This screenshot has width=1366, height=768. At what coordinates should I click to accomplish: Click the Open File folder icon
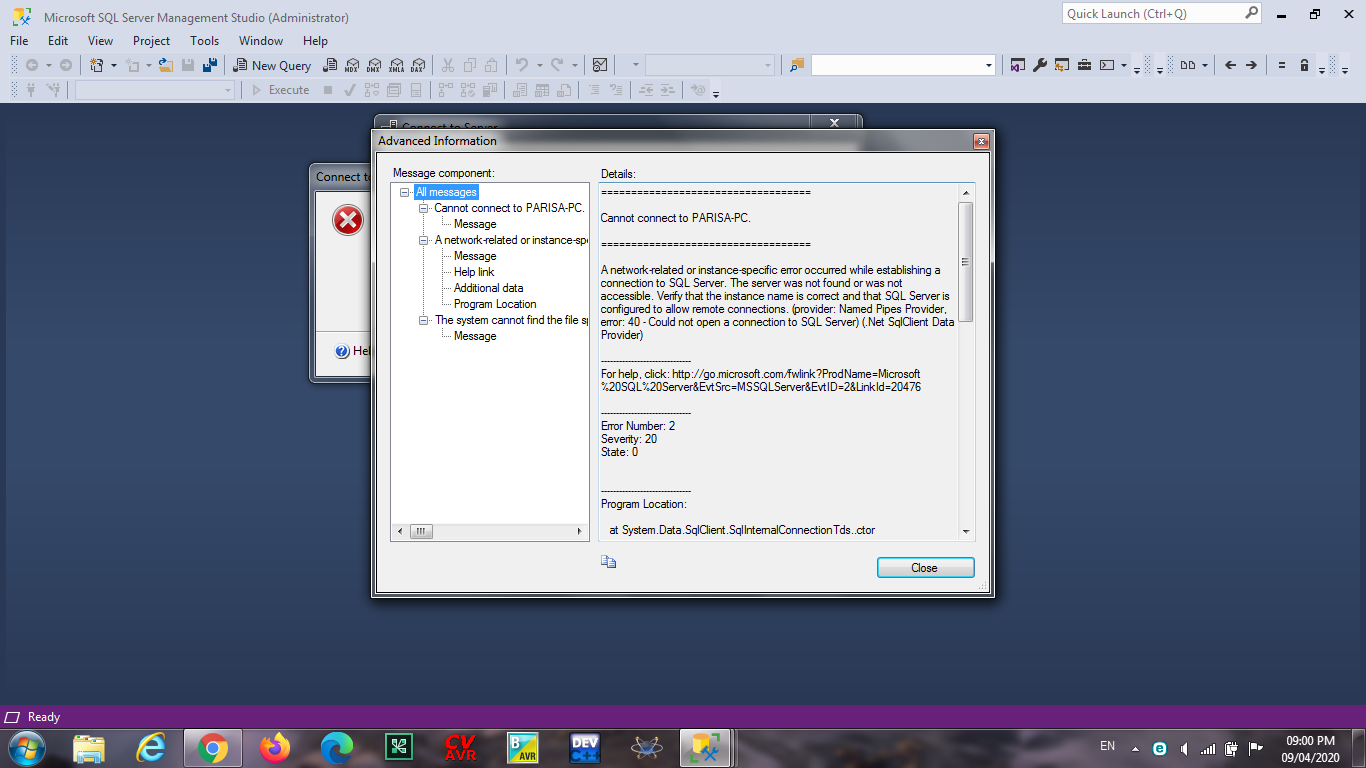click(x=166, y=65)
